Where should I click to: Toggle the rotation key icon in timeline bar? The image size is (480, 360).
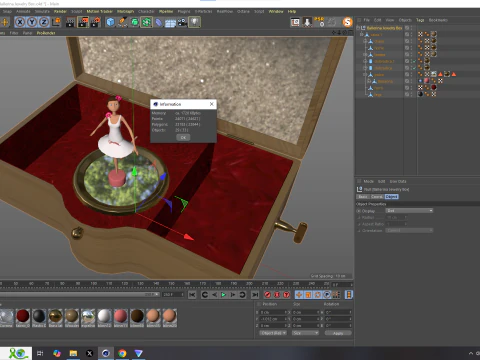(318, 295)
